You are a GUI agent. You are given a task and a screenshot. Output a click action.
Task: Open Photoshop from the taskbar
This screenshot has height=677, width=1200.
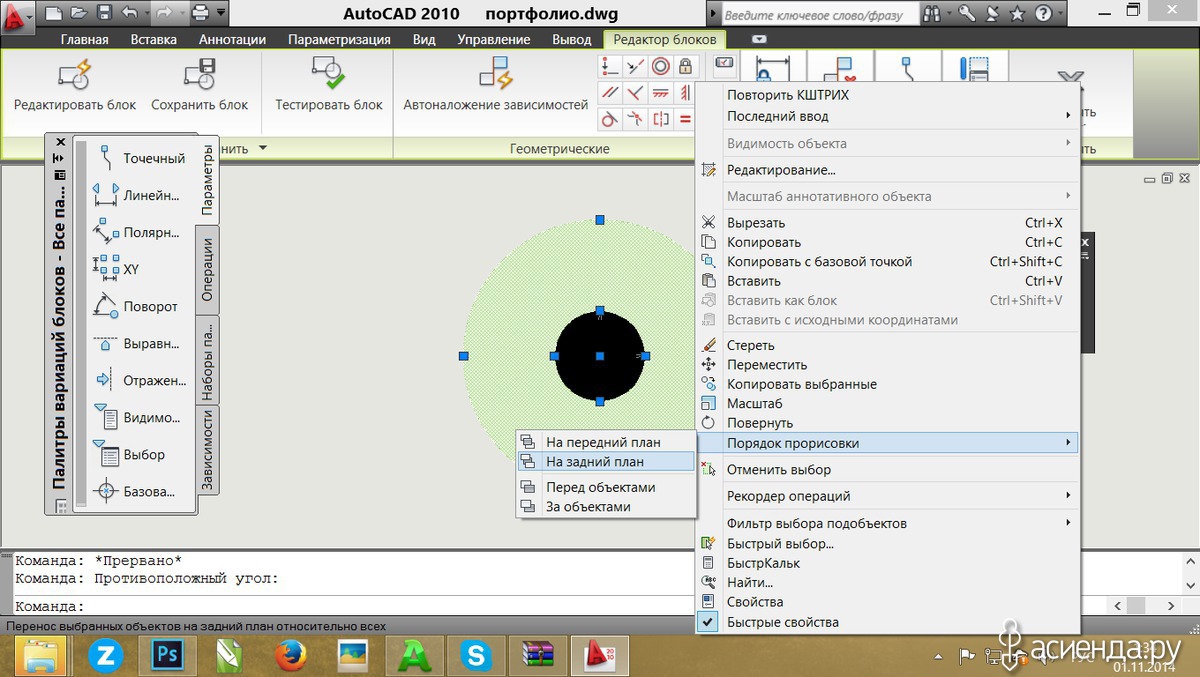point(165,656)
